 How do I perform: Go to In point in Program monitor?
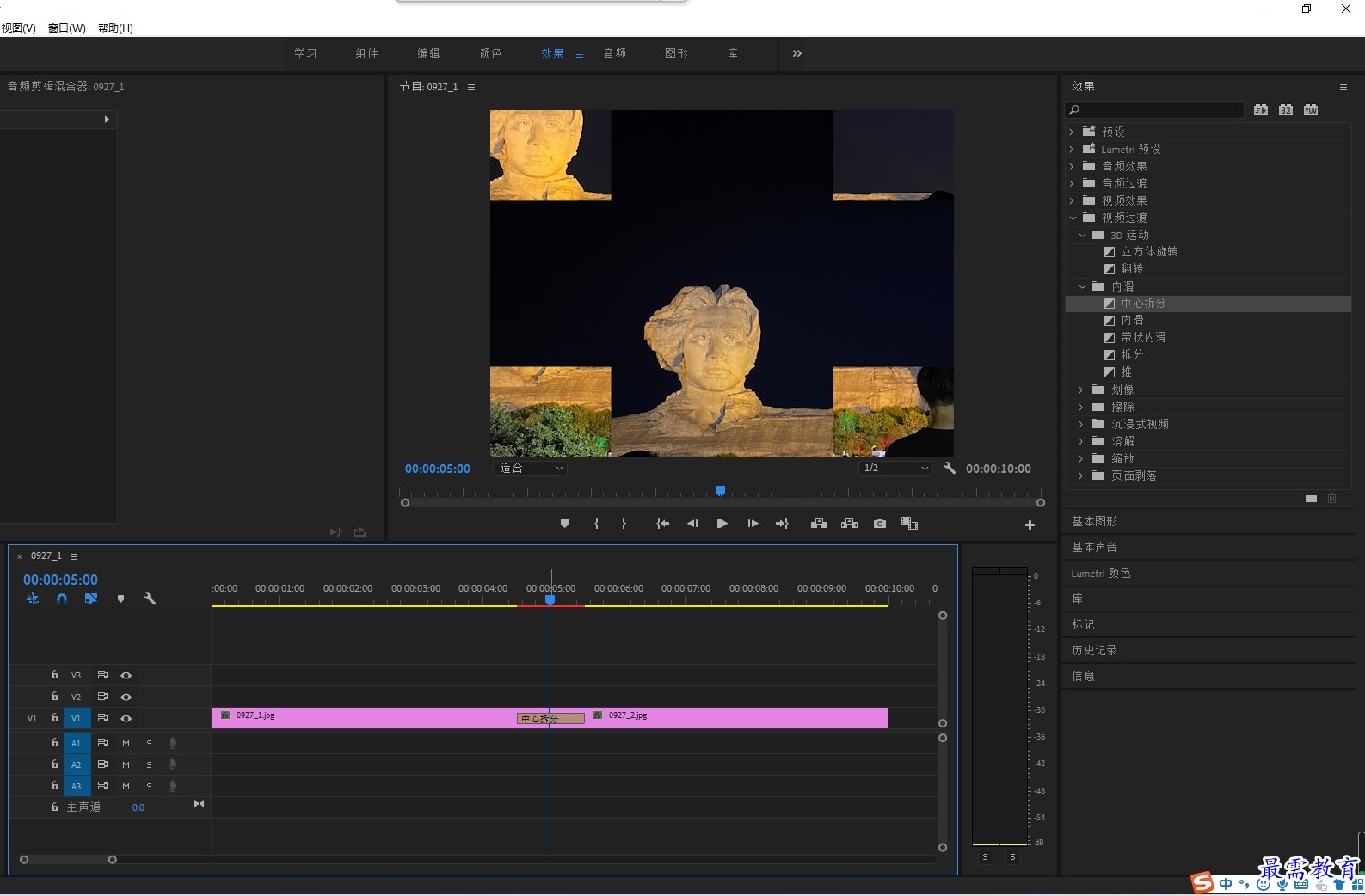(x=662, y=524)
